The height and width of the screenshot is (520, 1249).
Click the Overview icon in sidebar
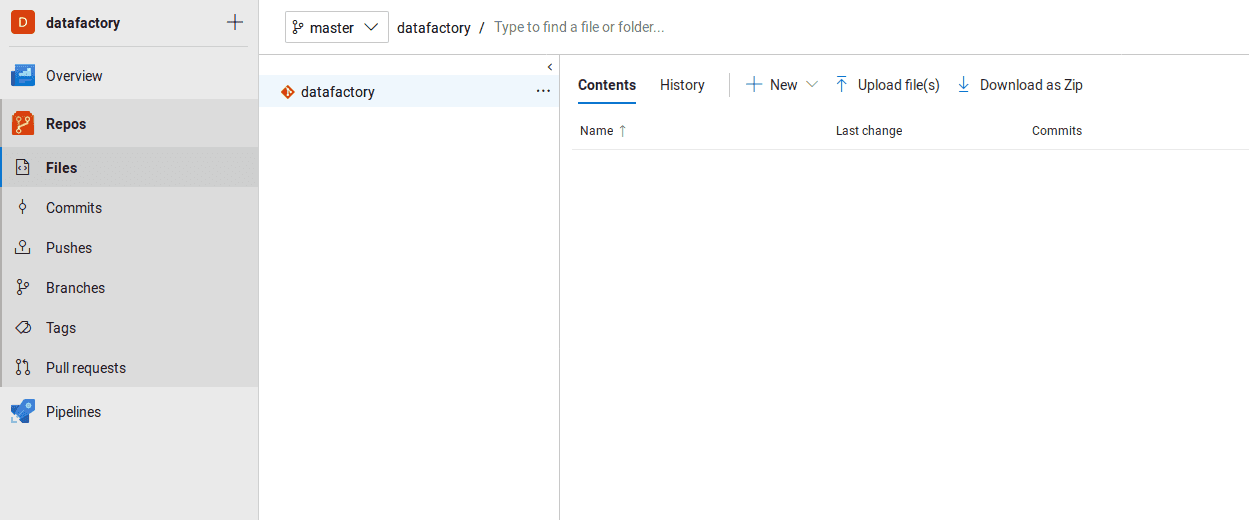point(23,76)
